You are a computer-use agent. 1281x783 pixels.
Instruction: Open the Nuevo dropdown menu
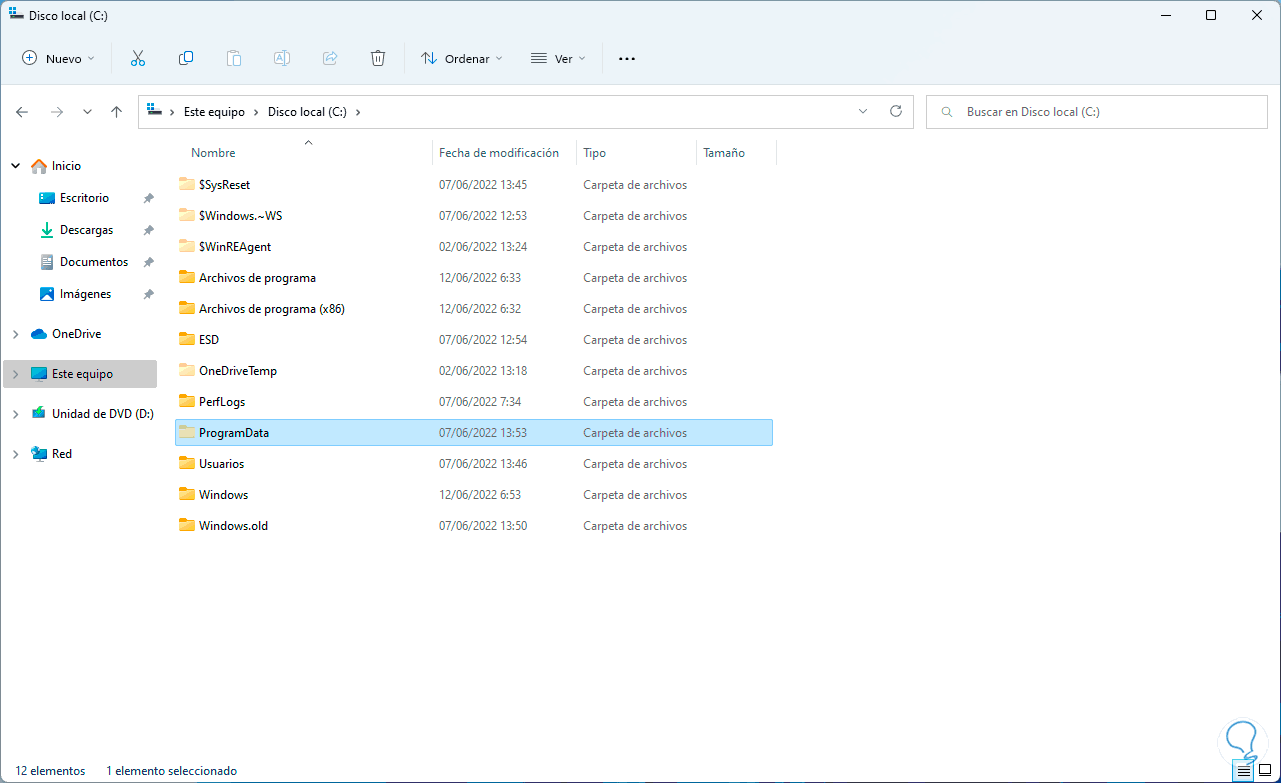[58, 58]
